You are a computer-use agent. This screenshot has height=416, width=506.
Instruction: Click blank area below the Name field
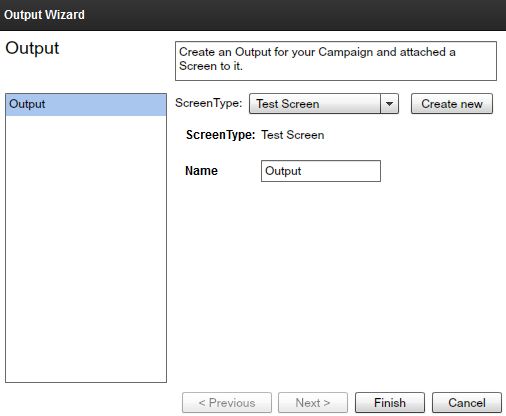point(337,283)
